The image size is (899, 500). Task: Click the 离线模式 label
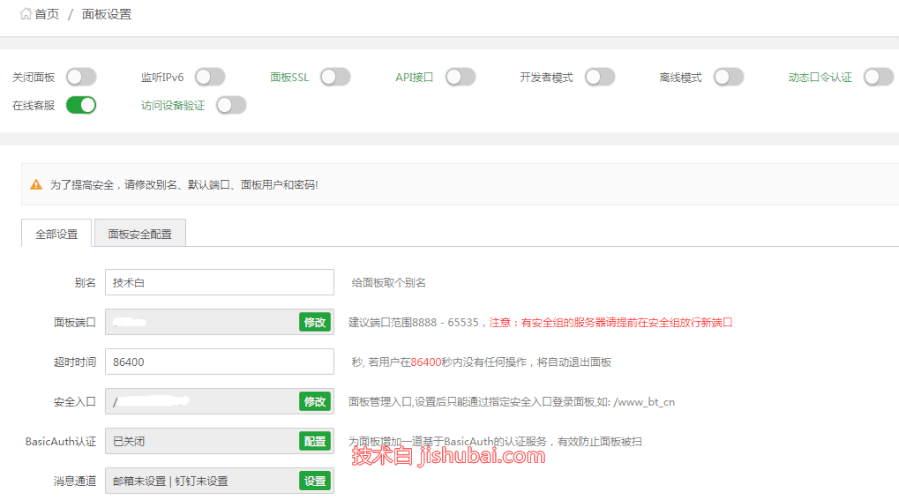pos(681,77)
